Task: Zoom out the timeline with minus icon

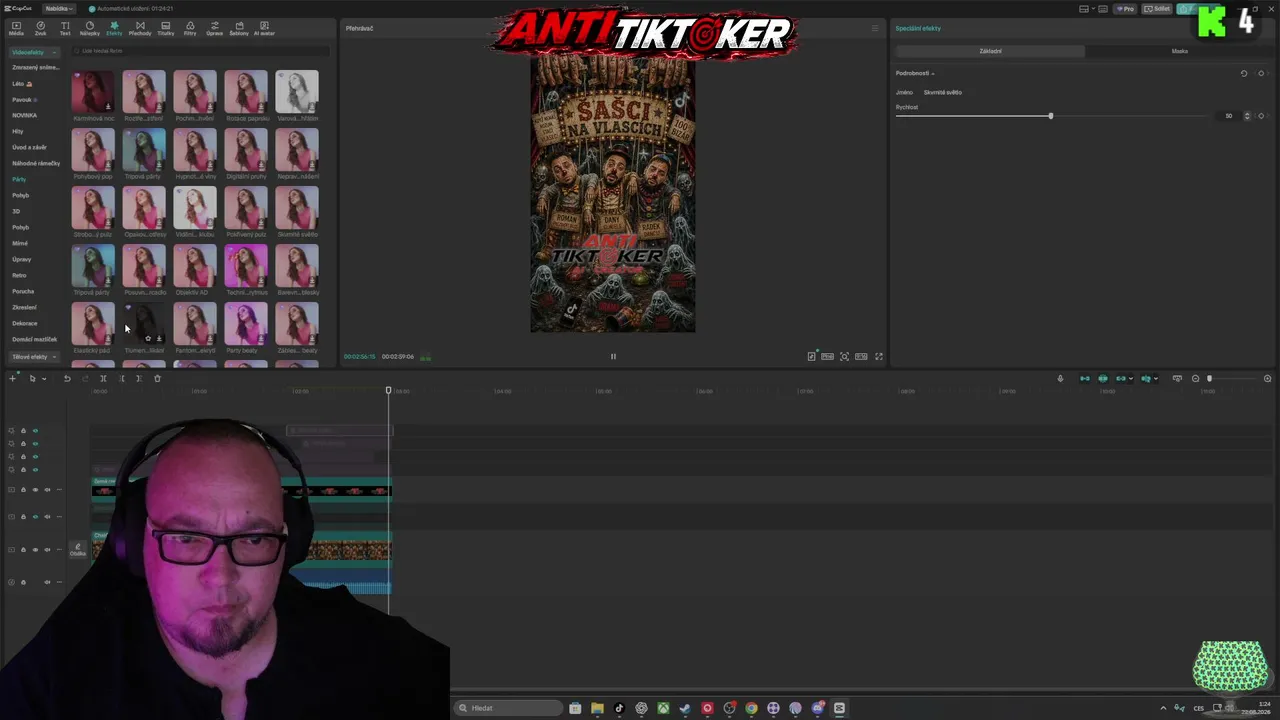Action: click(1195, 379)
